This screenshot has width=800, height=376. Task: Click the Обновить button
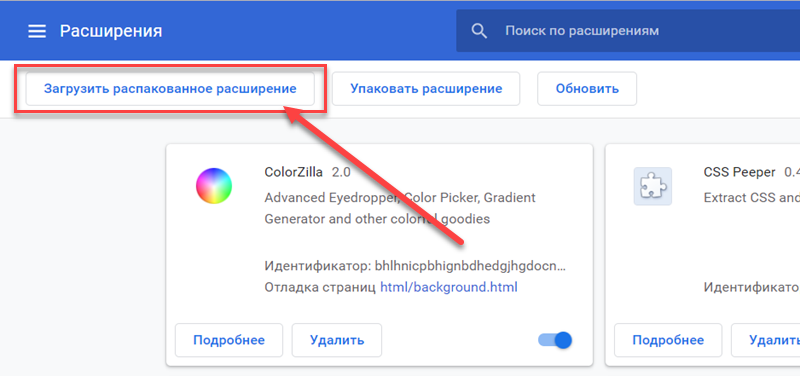pyautogui.click(x=587, y=89)
